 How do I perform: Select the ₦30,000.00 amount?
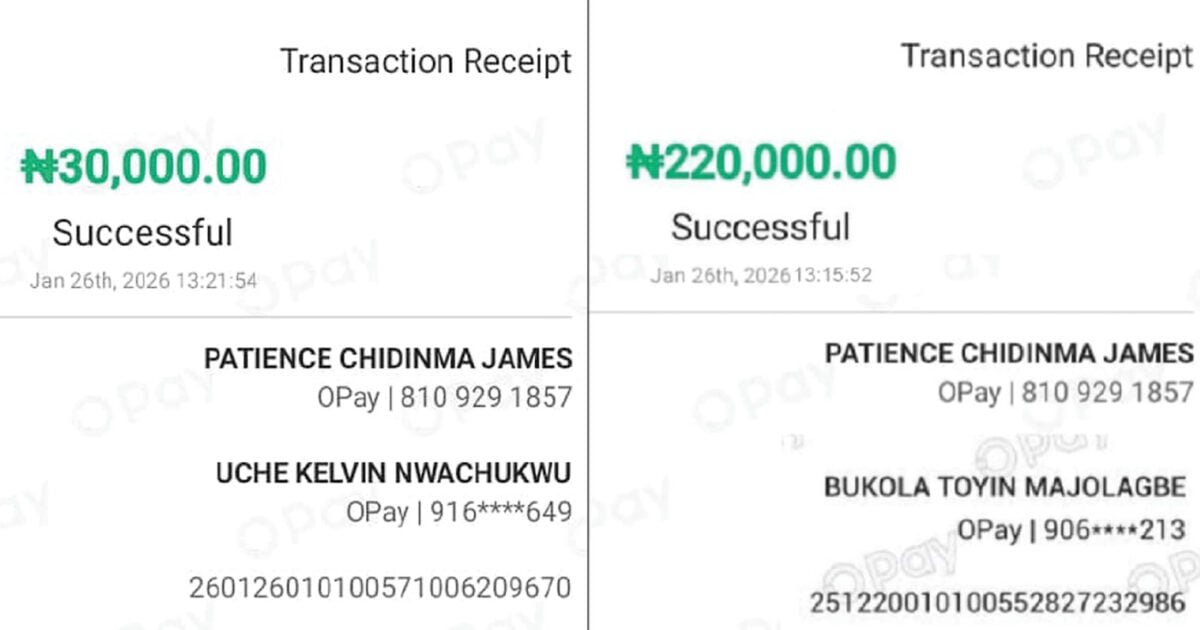tap(144, 167)
